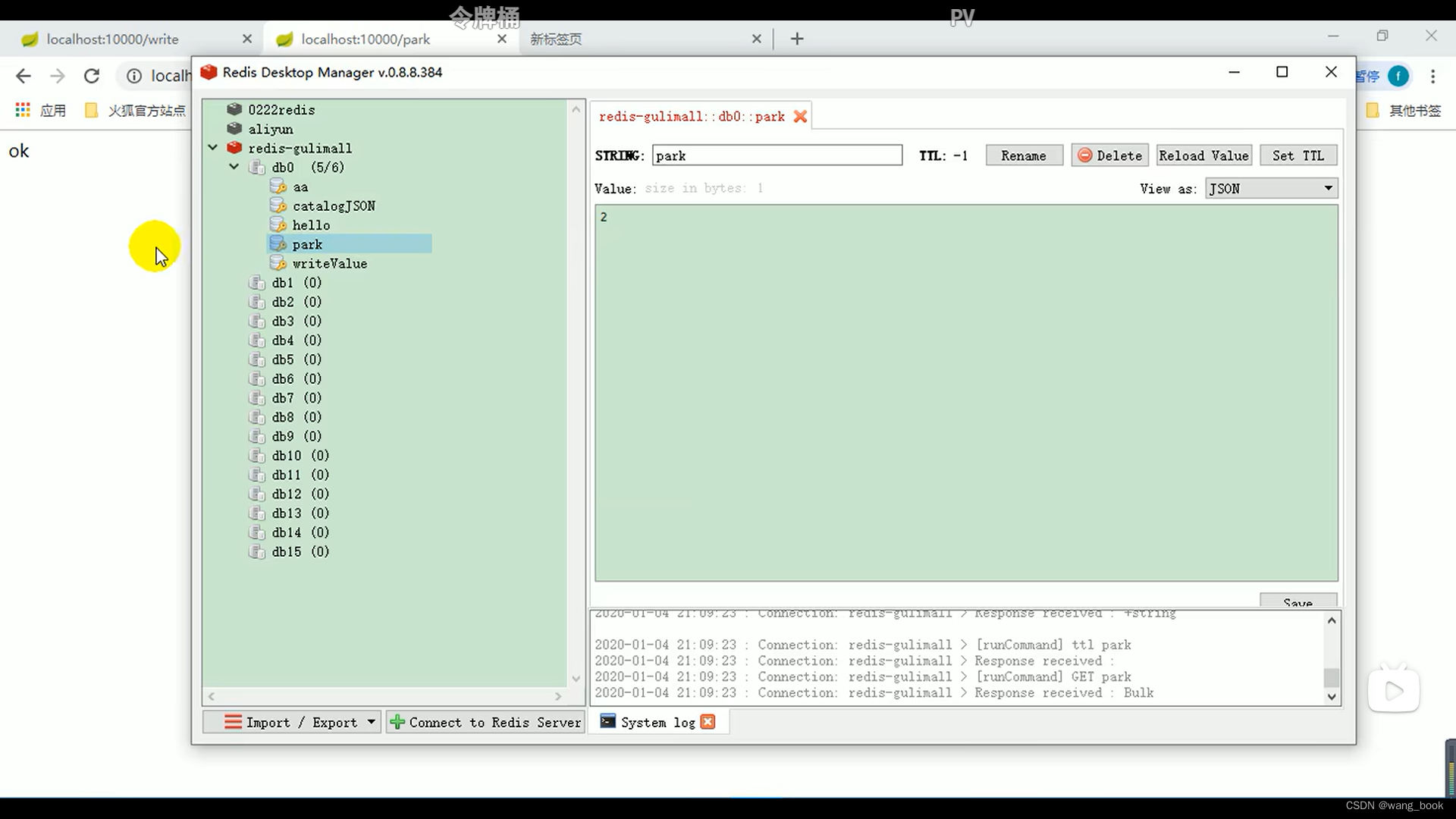The width and height of the screenshot is (1456, 819).
Task: Click the Reload Value button
Action: [x=1203, y=155]
